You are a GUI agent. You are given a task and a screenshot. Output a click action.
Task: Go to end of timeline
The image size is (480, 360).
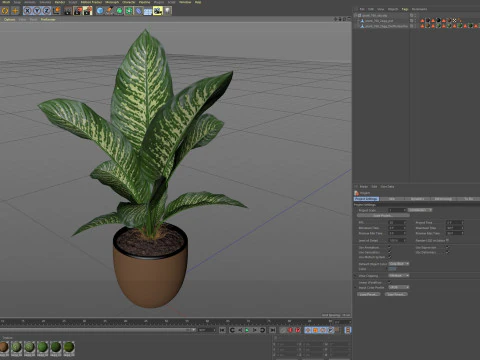273,330
